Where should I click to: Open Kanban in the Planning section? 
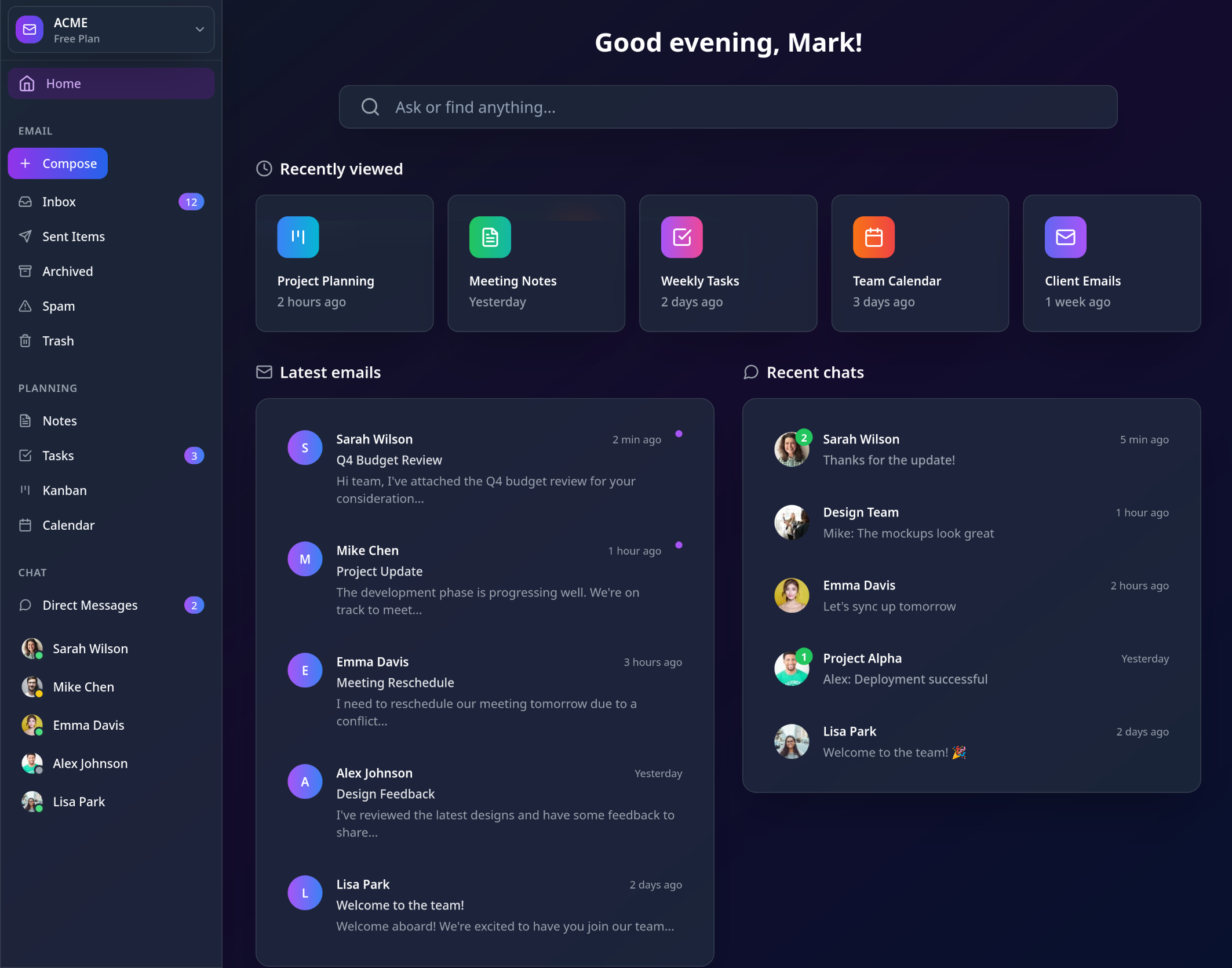(x=64, y=490)
